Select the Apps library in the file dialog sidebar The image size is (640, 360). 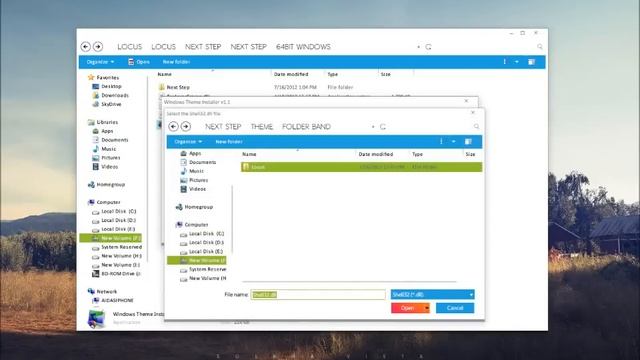pos(191,153)
